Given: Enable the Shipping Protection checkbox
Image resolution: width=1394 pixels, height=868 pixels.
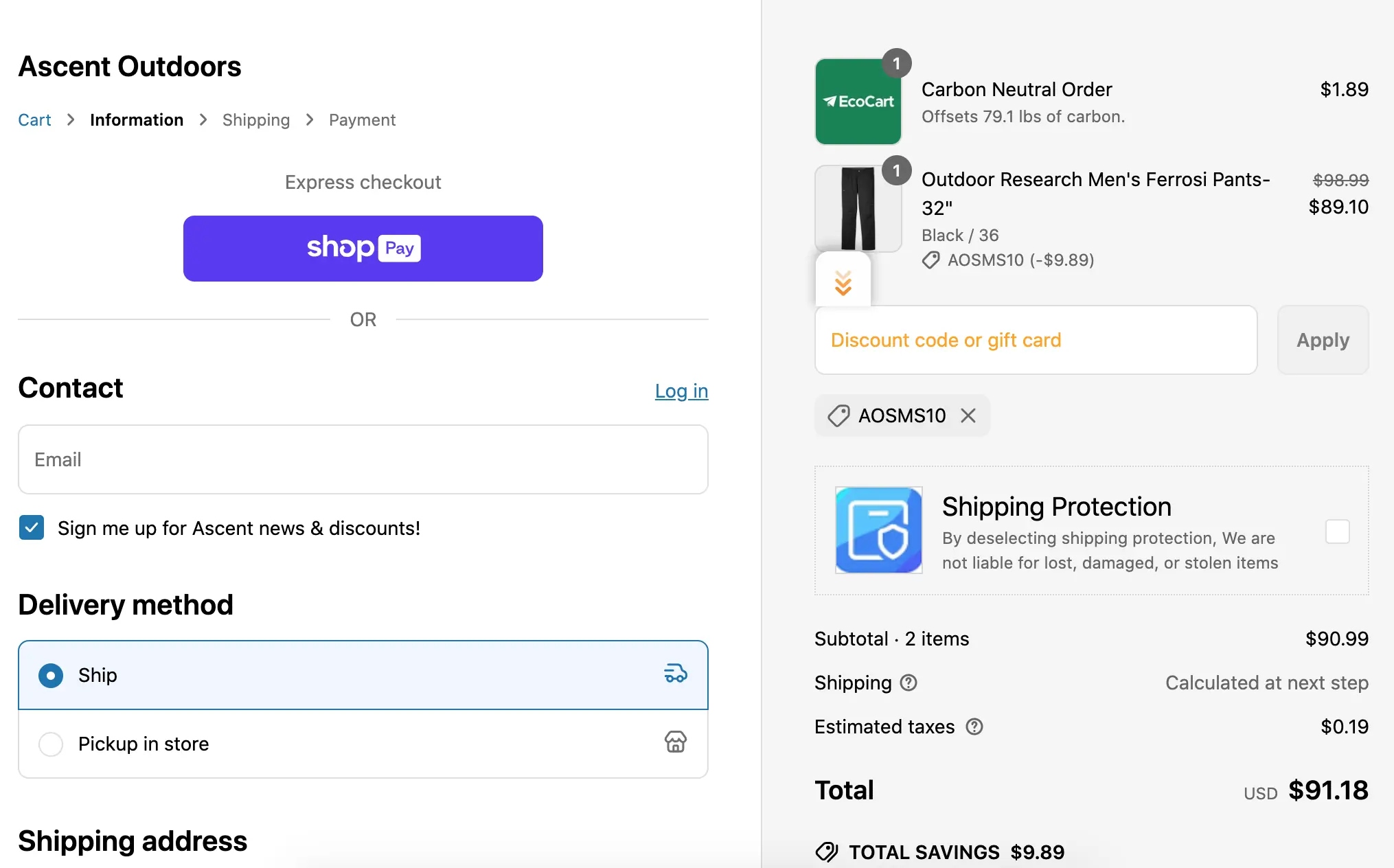Looking at the screenshot, I should click(x=1337, y=531).
